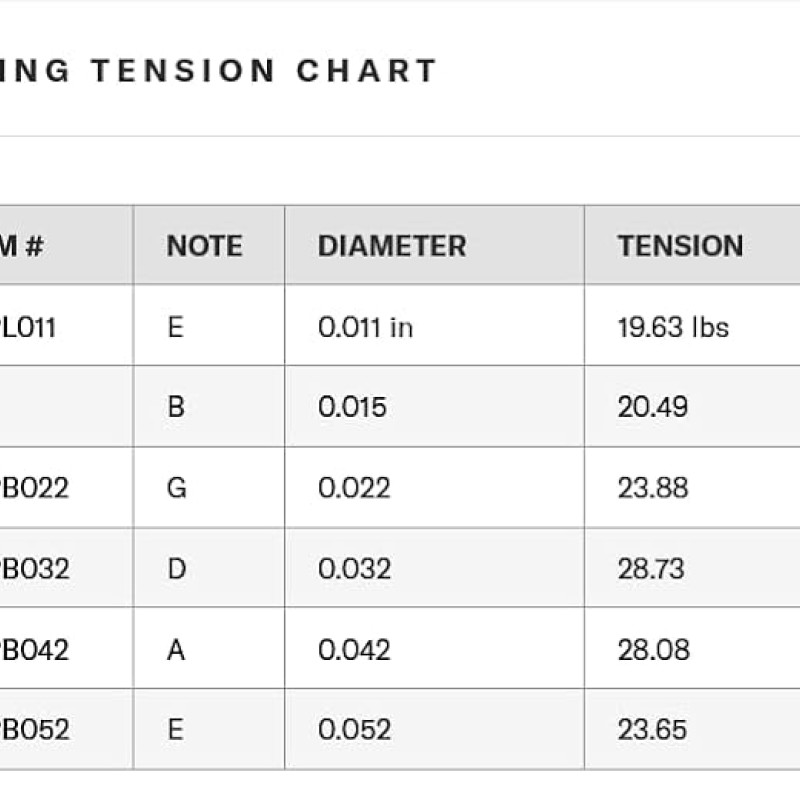Click the 0.032 diameter value
Screen dimensions: 800x800
tap(354, 568)
